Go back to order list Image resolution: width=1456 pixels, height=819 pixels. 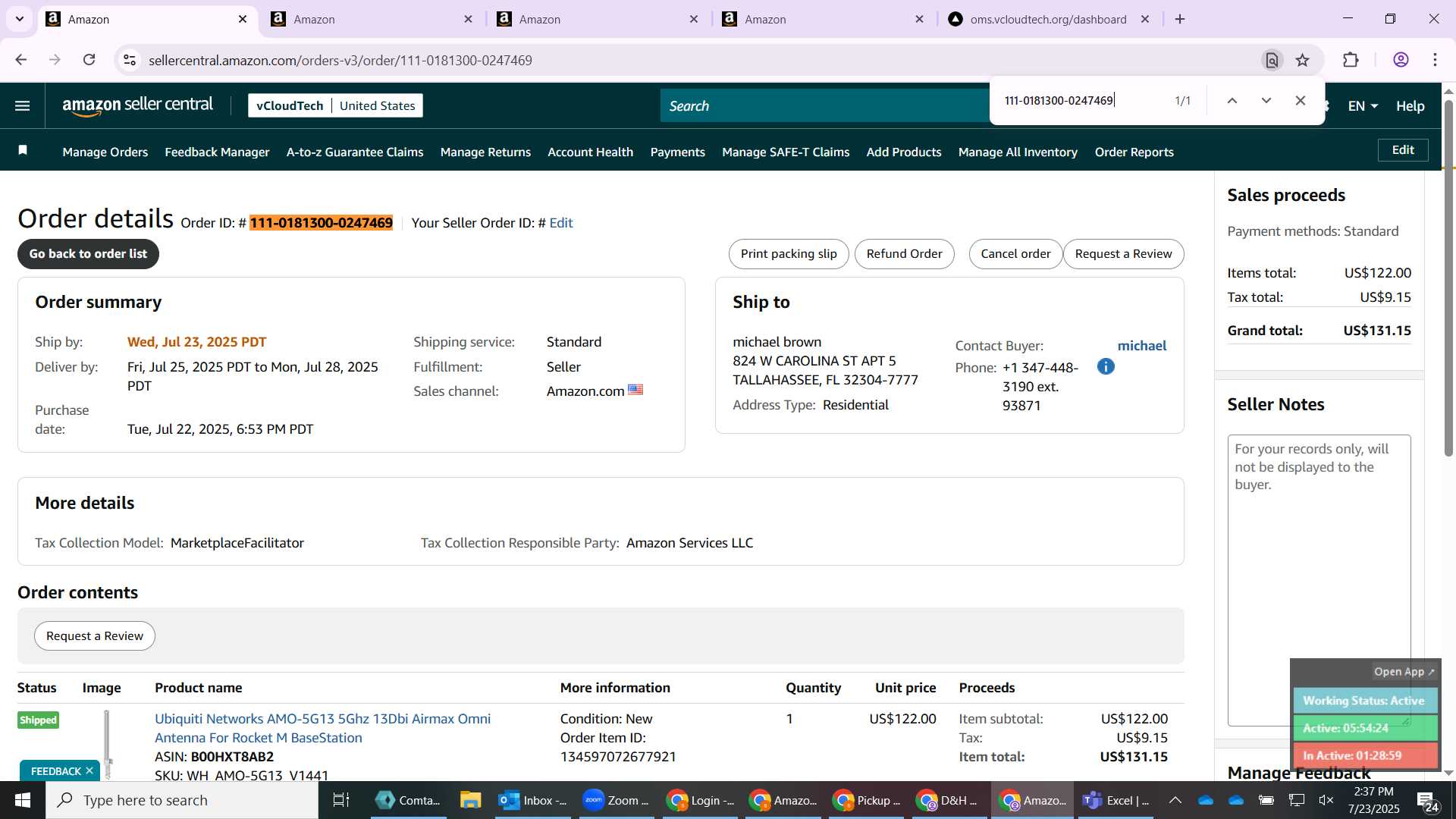[88, 254]
